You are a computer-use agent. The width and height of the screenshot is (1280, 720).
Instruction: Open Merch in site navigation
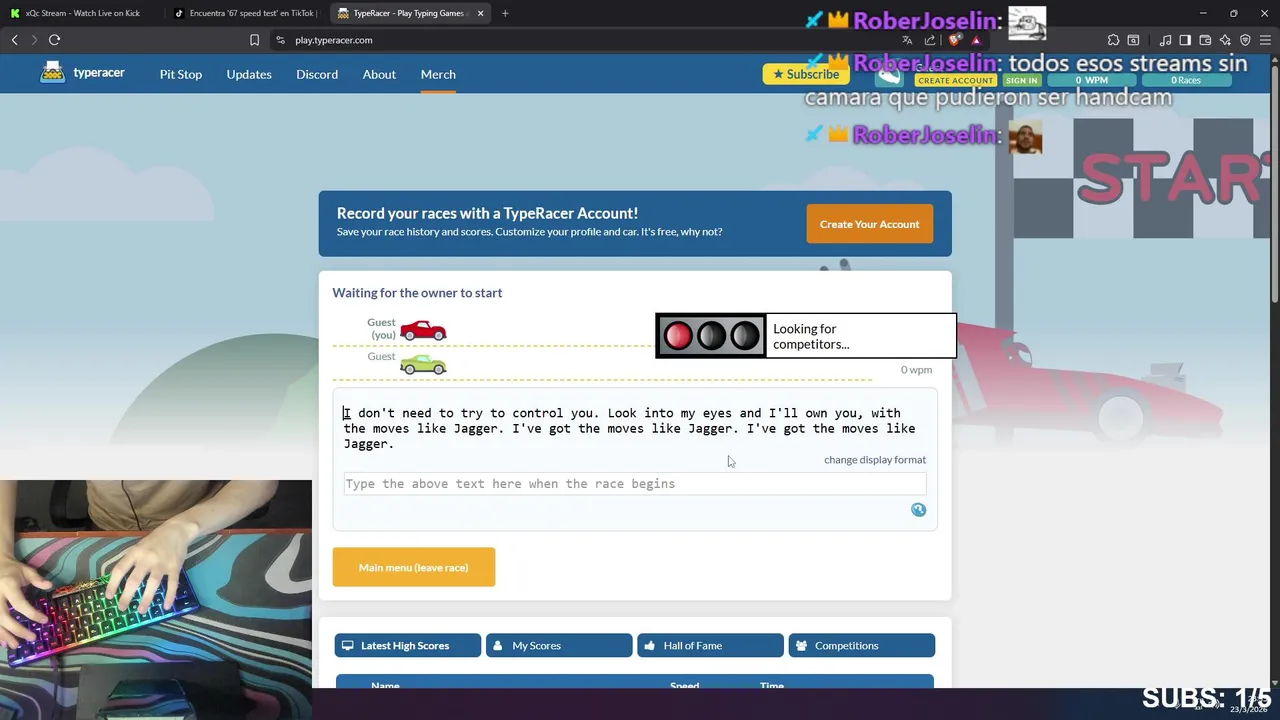pos(438,74)
